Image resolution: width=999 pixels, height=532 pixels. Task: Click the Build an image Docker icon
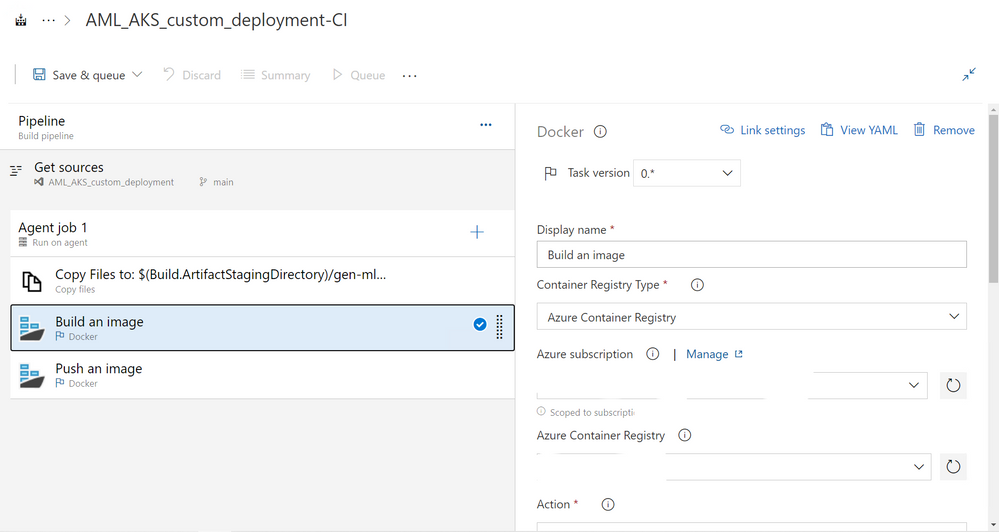pos(32,328)
